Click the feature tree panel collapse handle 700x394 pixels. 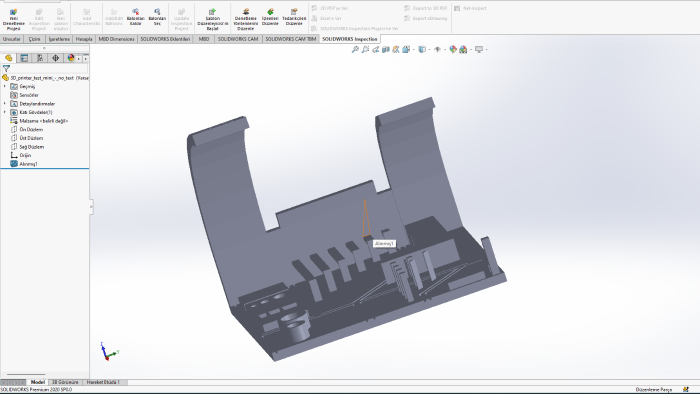tap(92, 207)
